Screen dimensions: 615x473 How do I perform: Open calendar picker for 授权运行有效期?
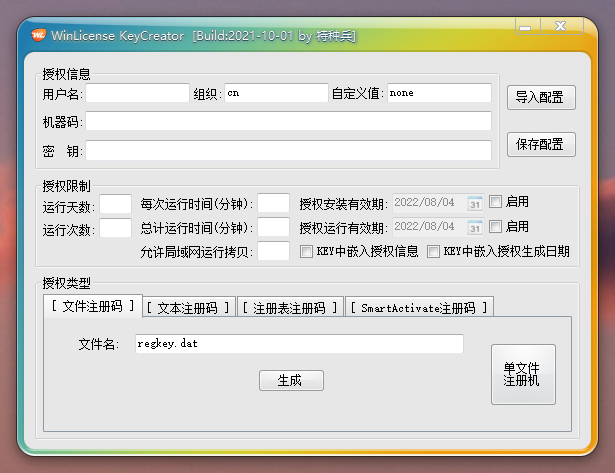coord(475,227)
